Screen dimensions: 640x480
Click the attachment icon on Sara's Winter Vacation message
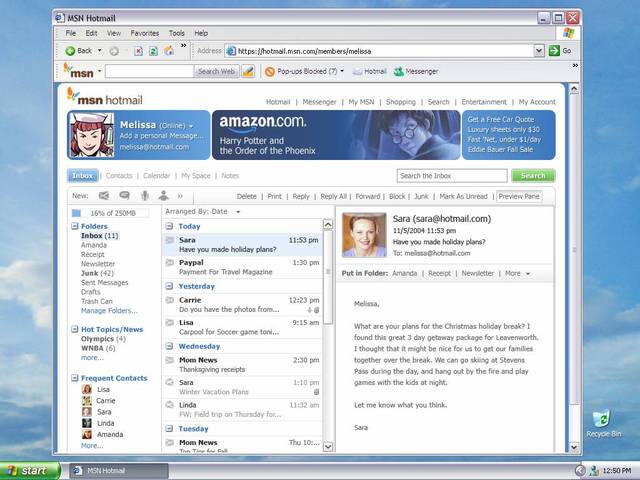point(316,392)
